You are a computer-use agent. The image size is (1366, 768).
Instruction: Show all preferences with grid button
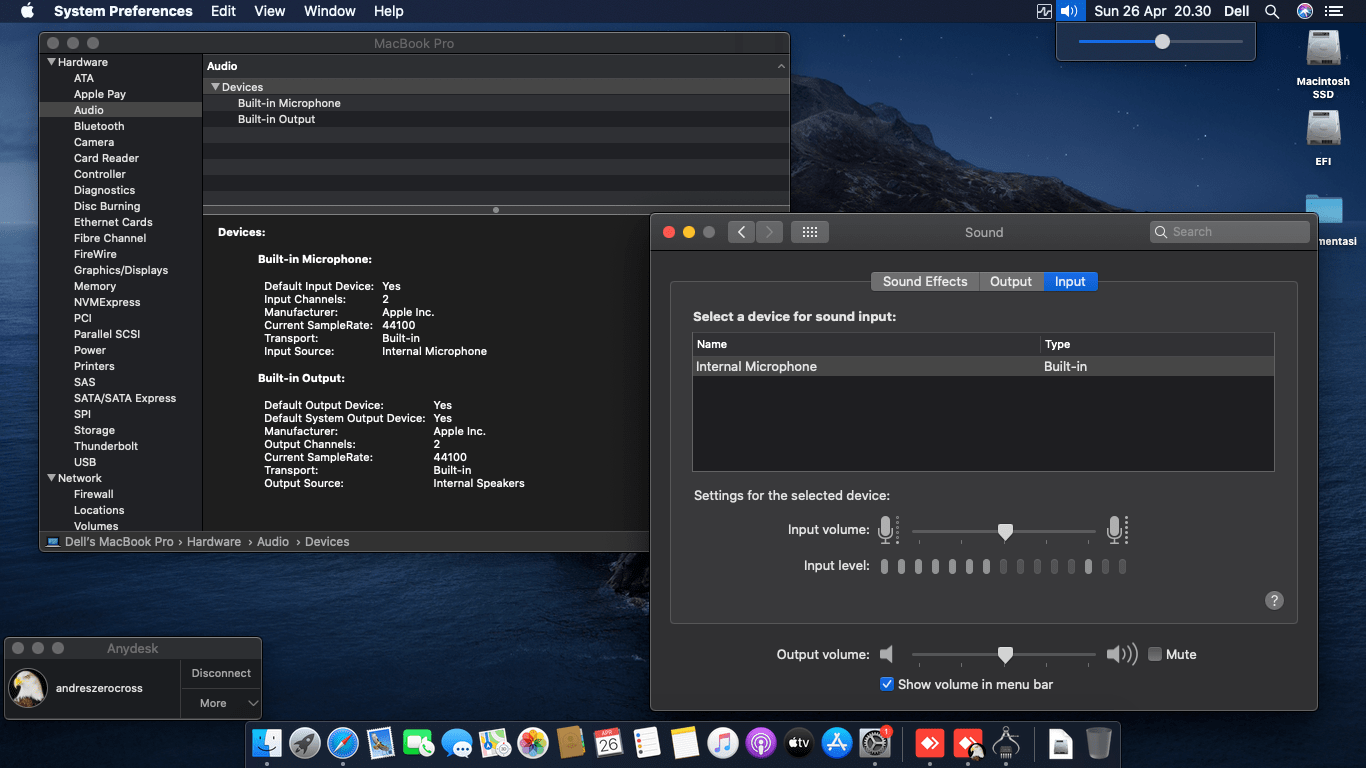tap(810, 232)
